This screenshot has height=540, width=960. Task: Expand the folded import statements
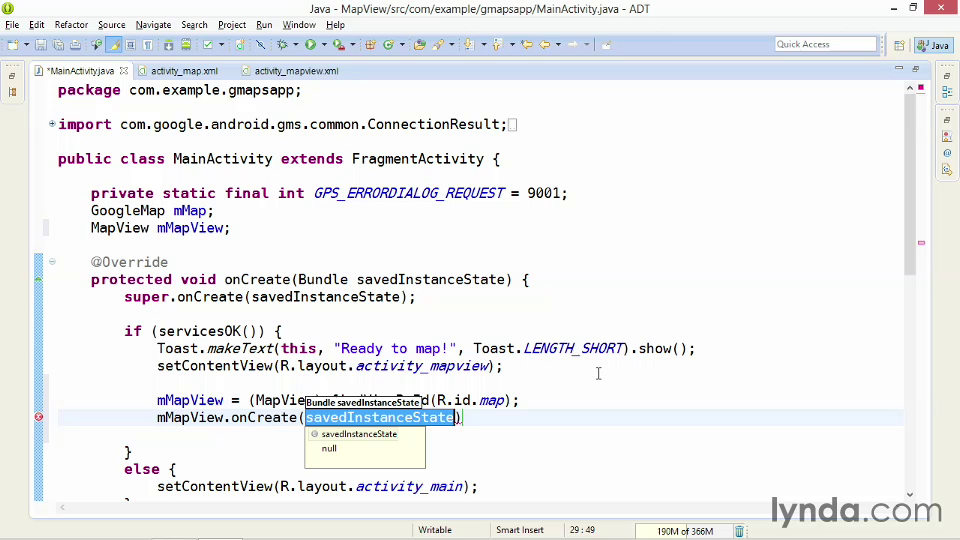tap(52, 124)
